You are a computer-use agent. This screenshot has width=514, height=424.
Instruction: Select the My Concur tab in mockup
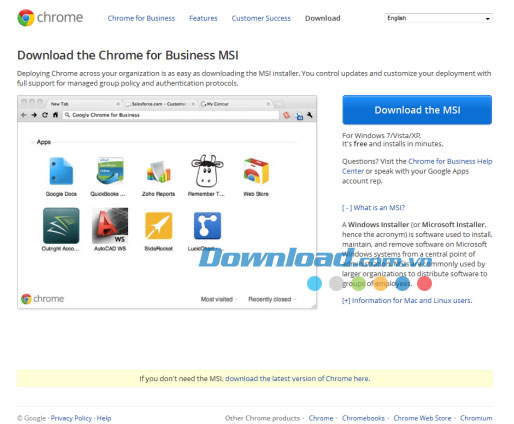[235, 104]
